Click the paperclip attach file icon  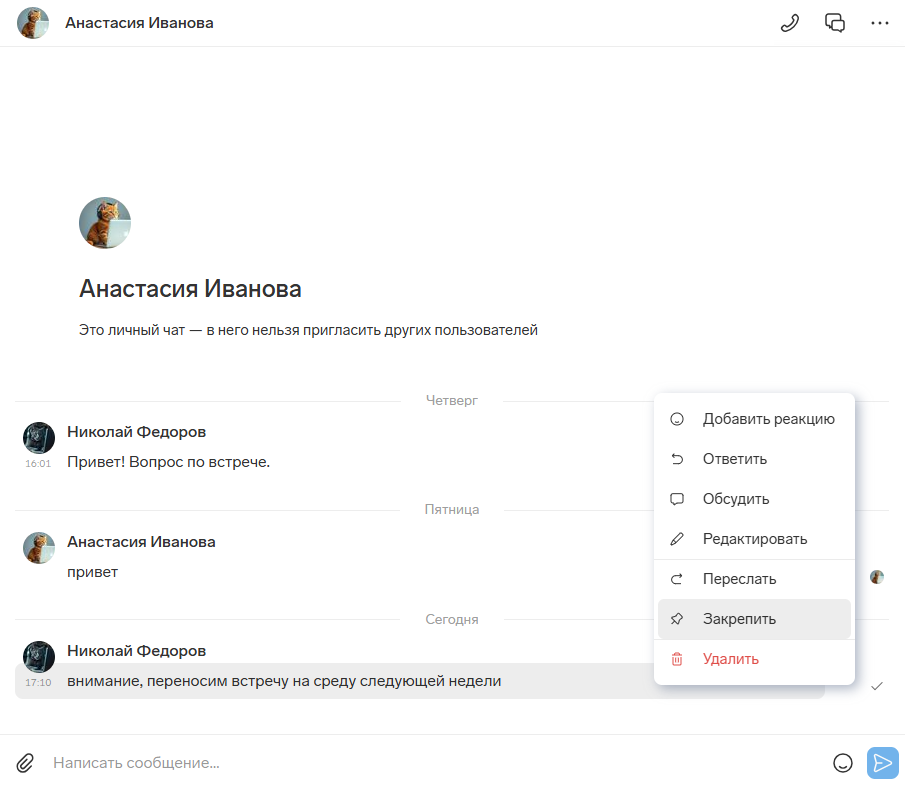point(26,763)
